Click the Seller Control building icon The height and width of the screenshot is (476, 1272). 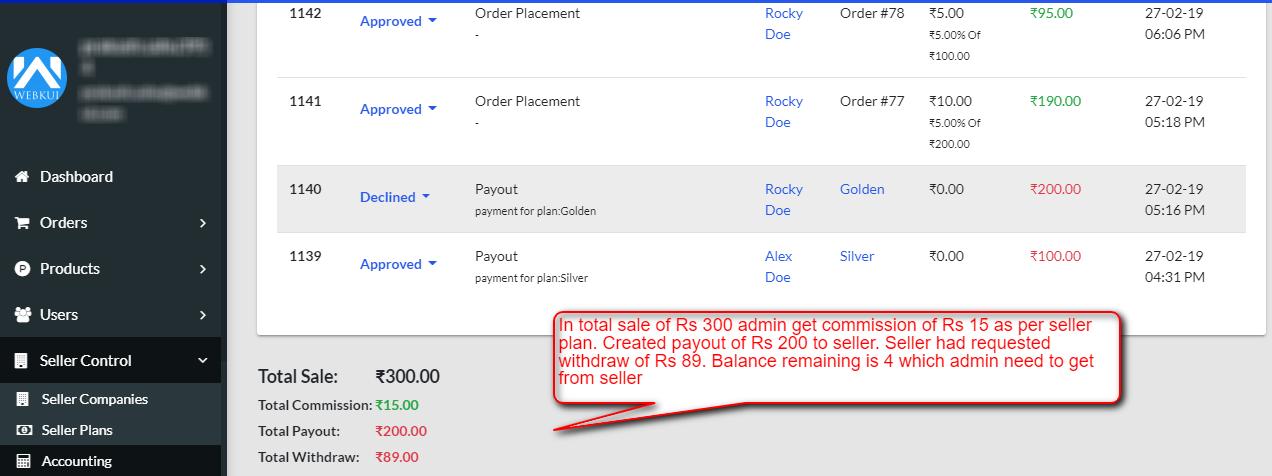(x=21, y=361)
